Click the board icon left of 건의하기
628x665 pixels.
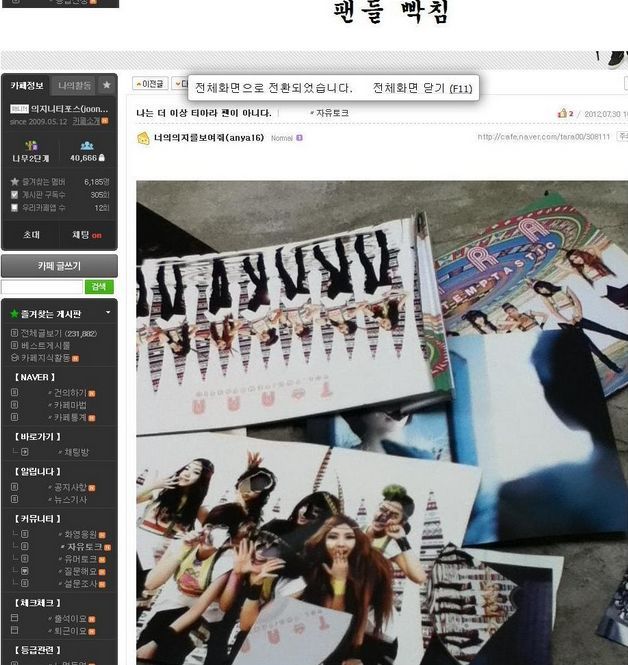click(x=14, y=393)
